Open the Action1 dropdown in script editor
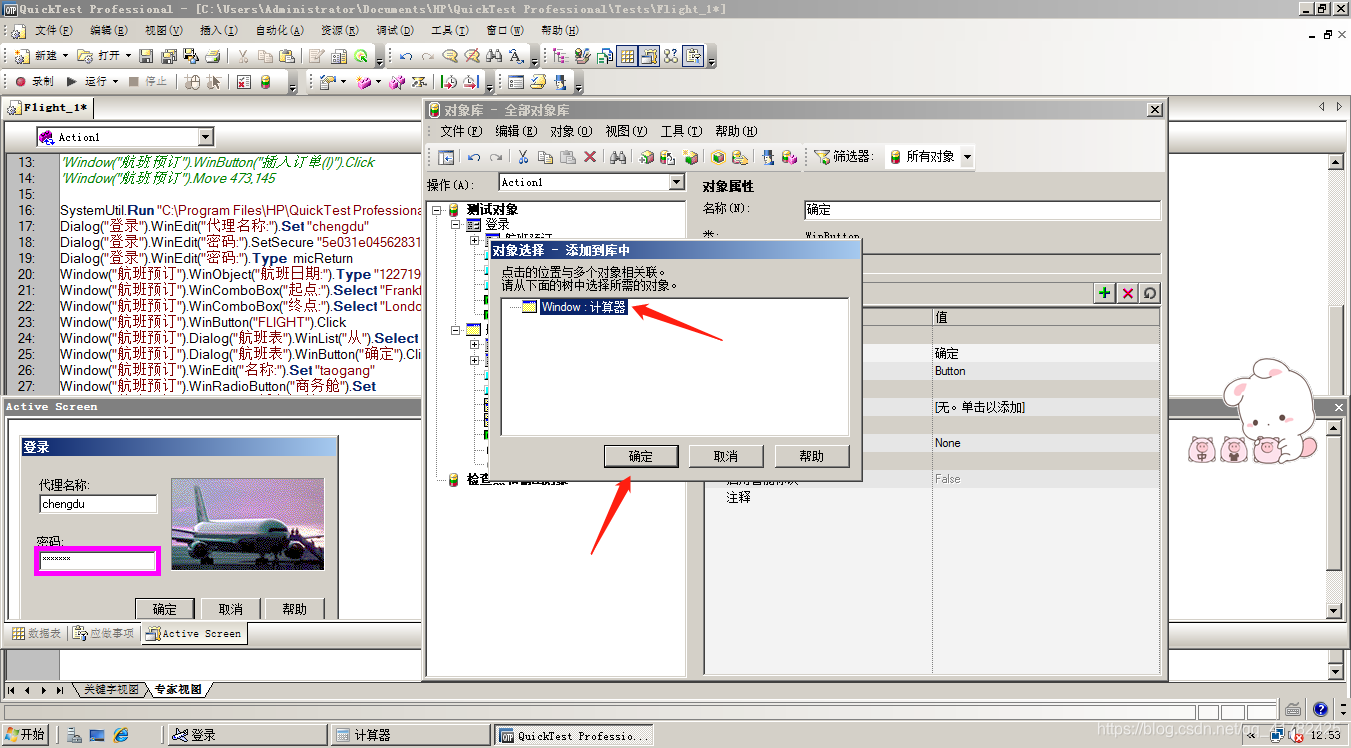The height and width of the screenshot is (748, 1351). (x=206, y=137)
